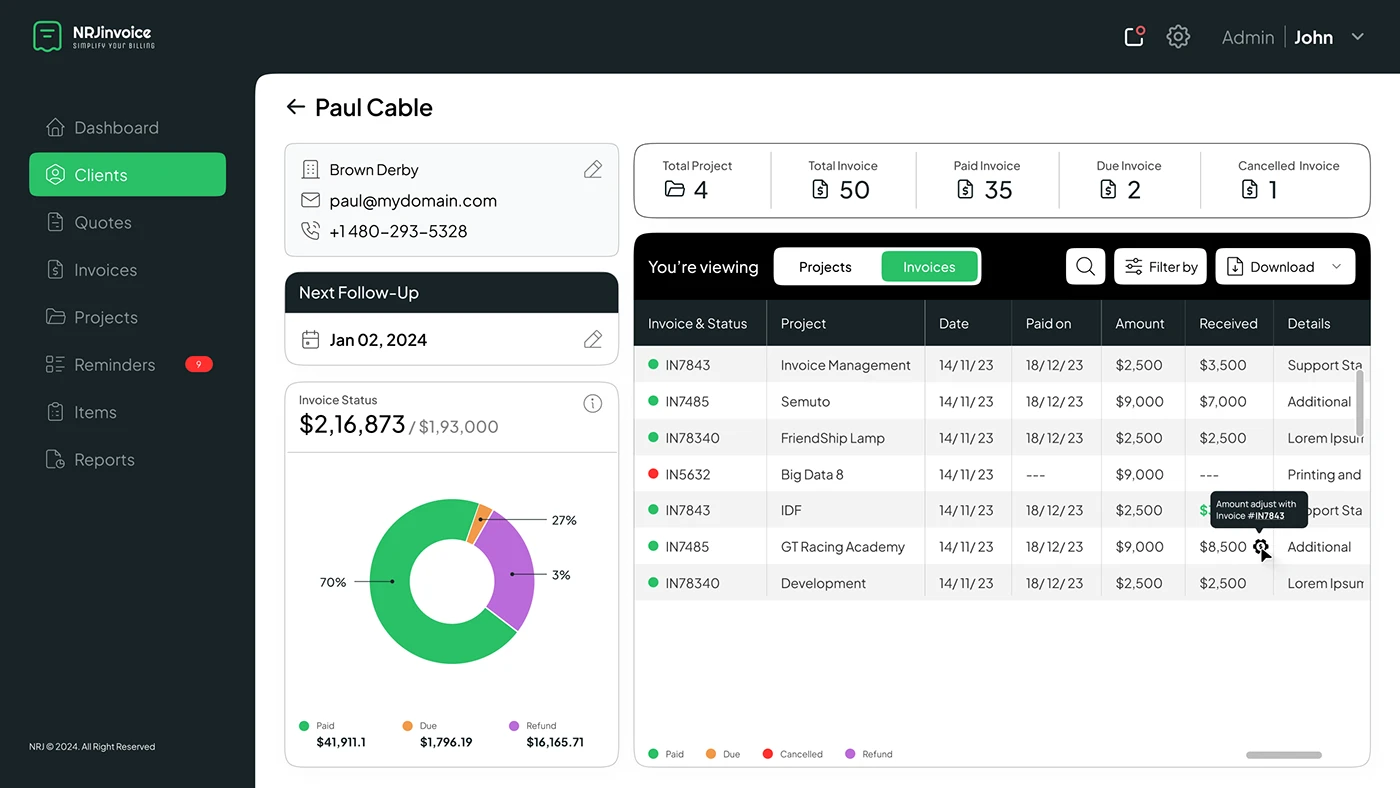Viewport: 1400px width, 788px height.
Task: Click the Invoice & Status column header
Action: [698, 324]
